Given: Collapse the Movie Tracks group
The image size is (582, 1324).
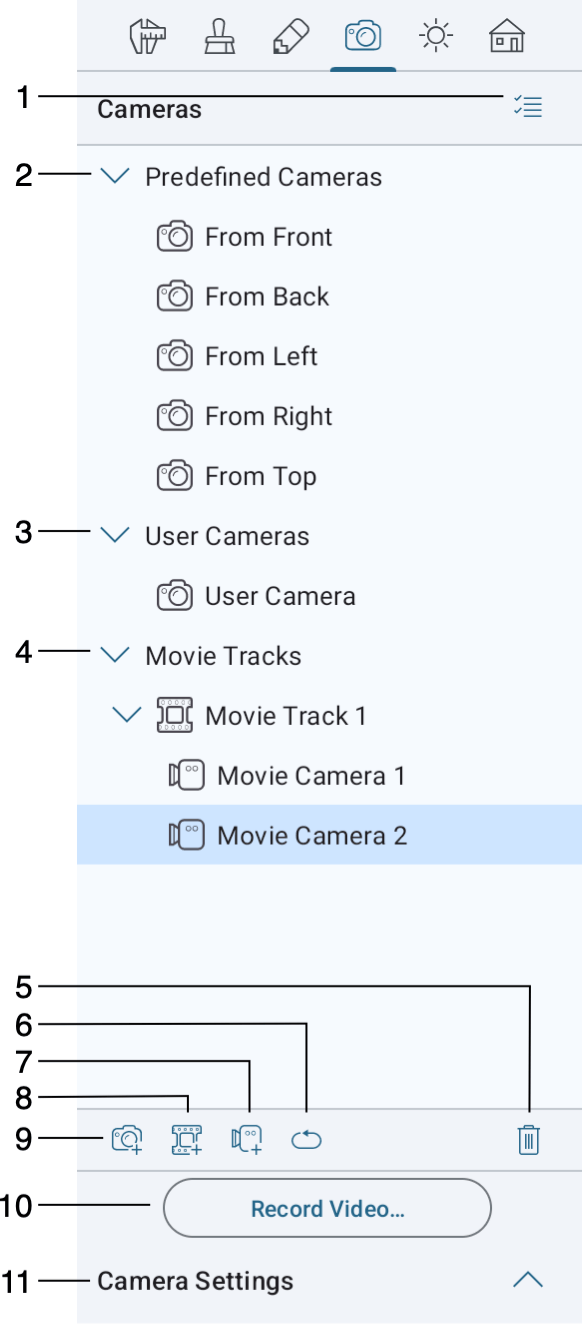Looking at the screenshot, I should click(116, 655).
